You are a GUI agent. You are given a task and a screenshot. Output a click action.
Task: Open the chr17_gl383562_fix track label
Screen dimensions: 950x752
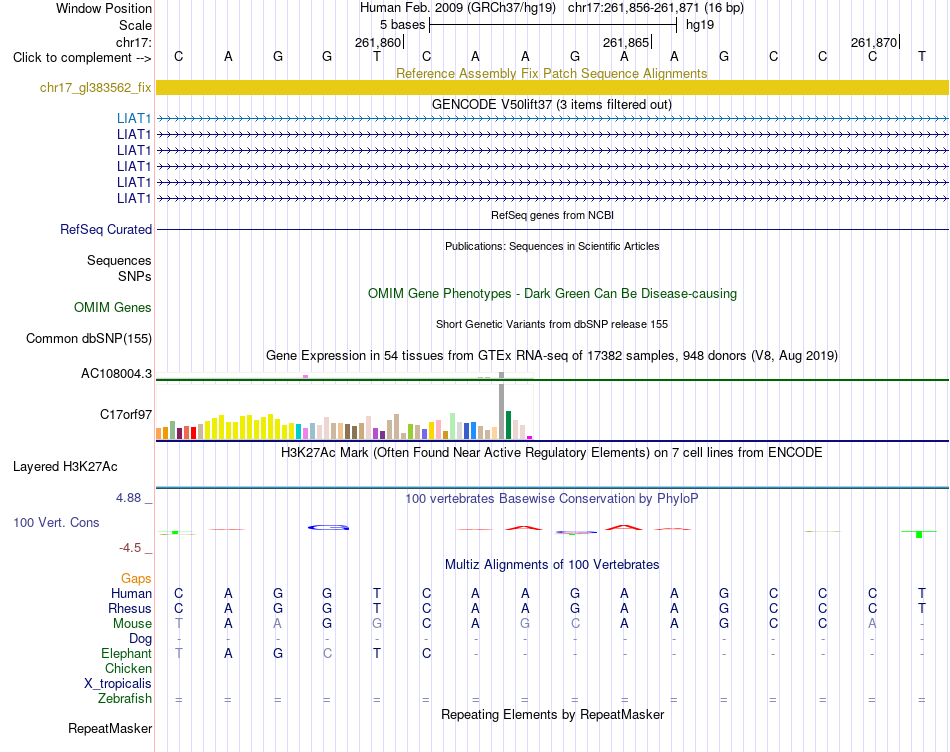pyautogui.click(x=95, y=87)
